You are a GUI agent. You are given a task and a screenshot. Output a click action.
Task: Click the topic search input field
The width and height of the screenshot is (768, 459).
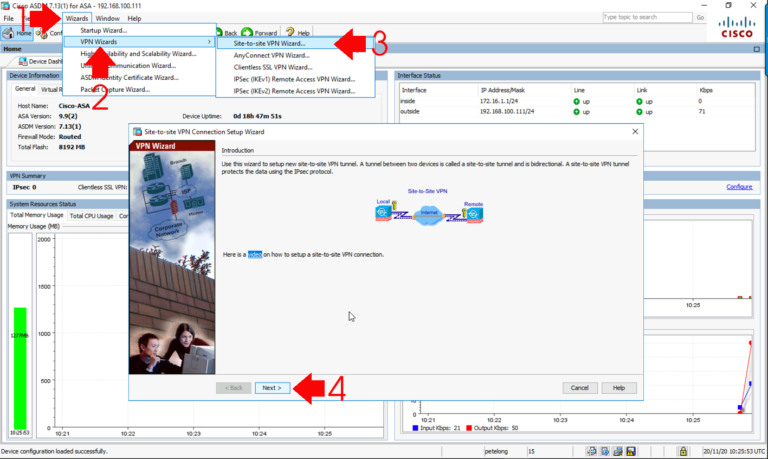[647, 17]
